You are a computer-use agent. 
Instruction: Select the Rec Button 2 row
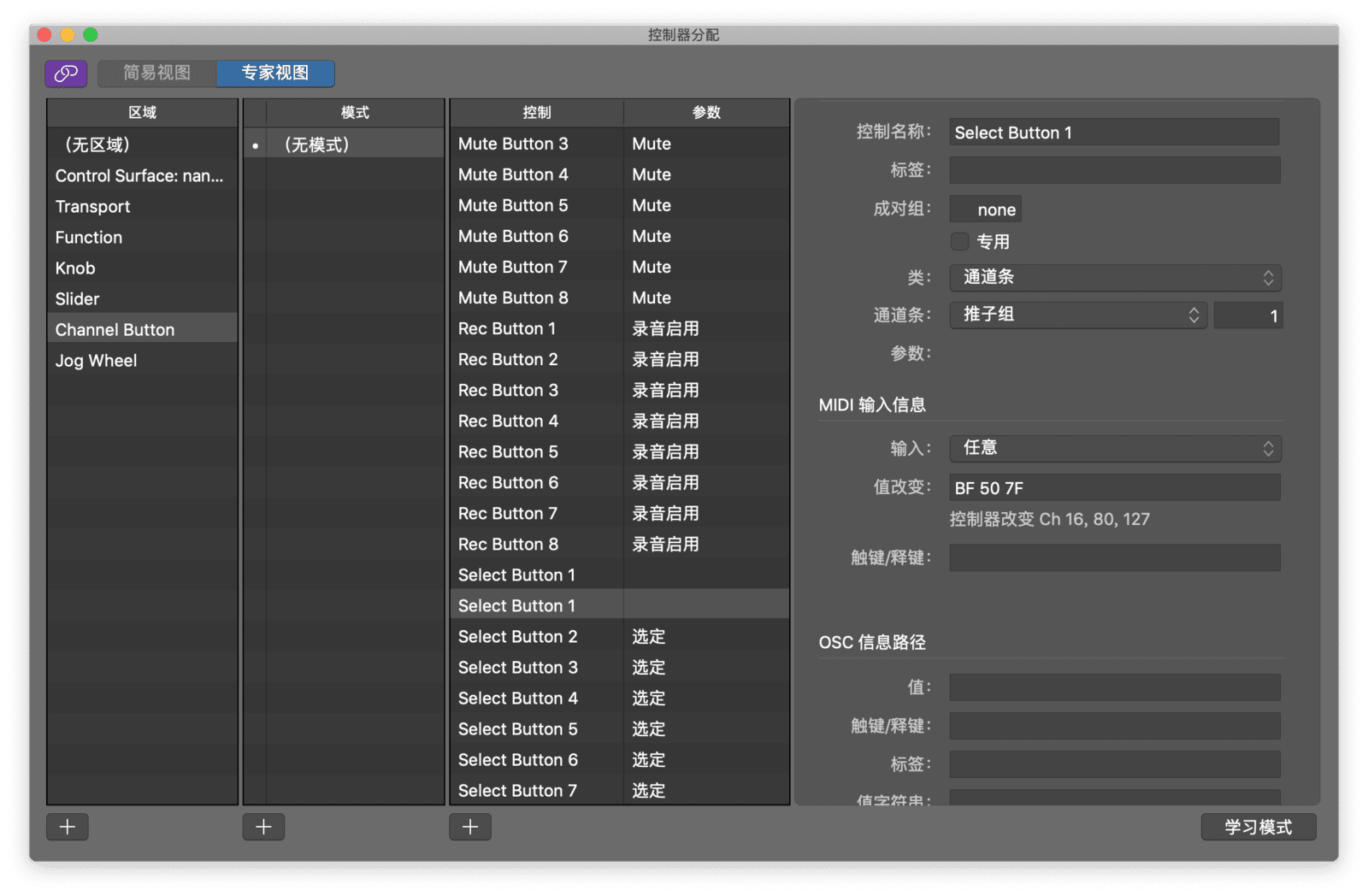pos(620,359)
